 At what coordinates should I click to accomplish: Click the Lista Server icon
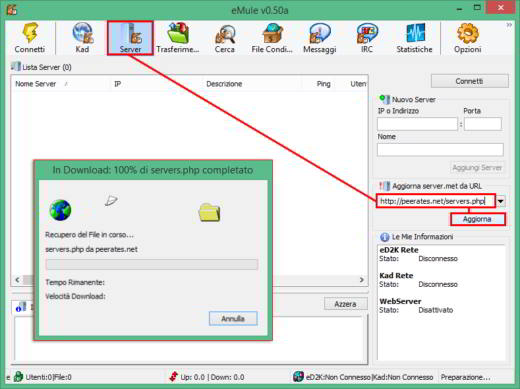coord(15,66)
